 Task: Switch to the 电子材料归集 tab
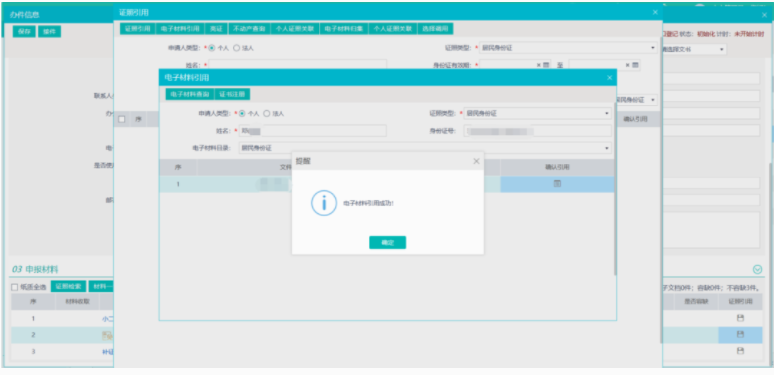click(344, 29)
